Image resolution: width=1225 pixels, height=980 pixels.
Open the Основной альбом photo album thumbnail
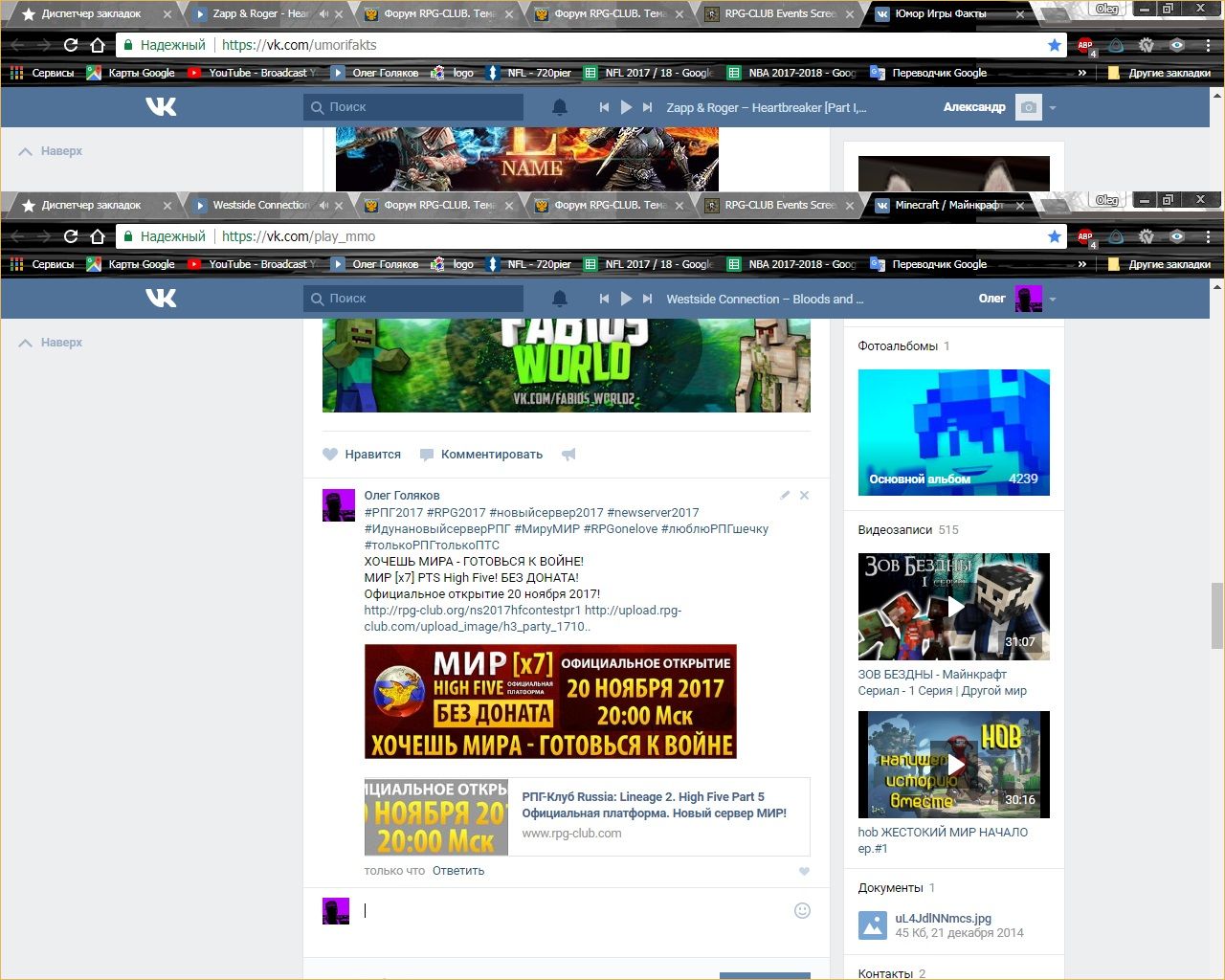click(954, 433)
